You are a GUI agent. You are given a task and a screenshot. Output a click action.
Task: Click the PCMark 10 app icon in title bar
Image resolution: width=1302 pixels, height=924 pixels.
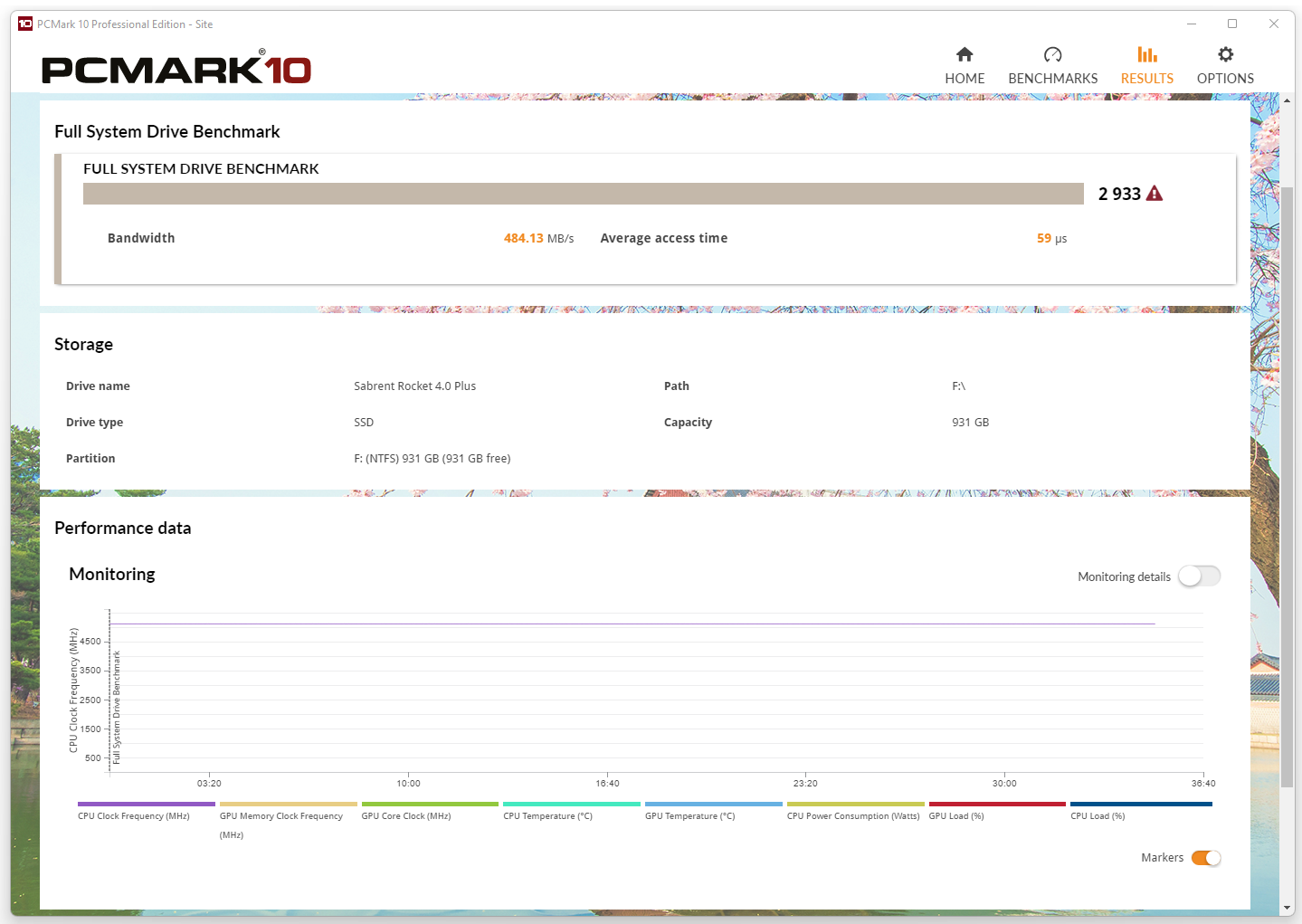[25, 24]
